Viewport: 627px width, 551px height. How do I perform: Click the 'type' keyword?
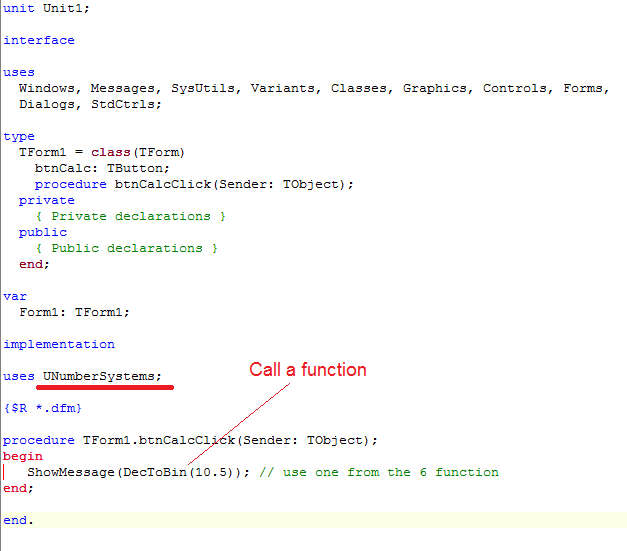19,137
